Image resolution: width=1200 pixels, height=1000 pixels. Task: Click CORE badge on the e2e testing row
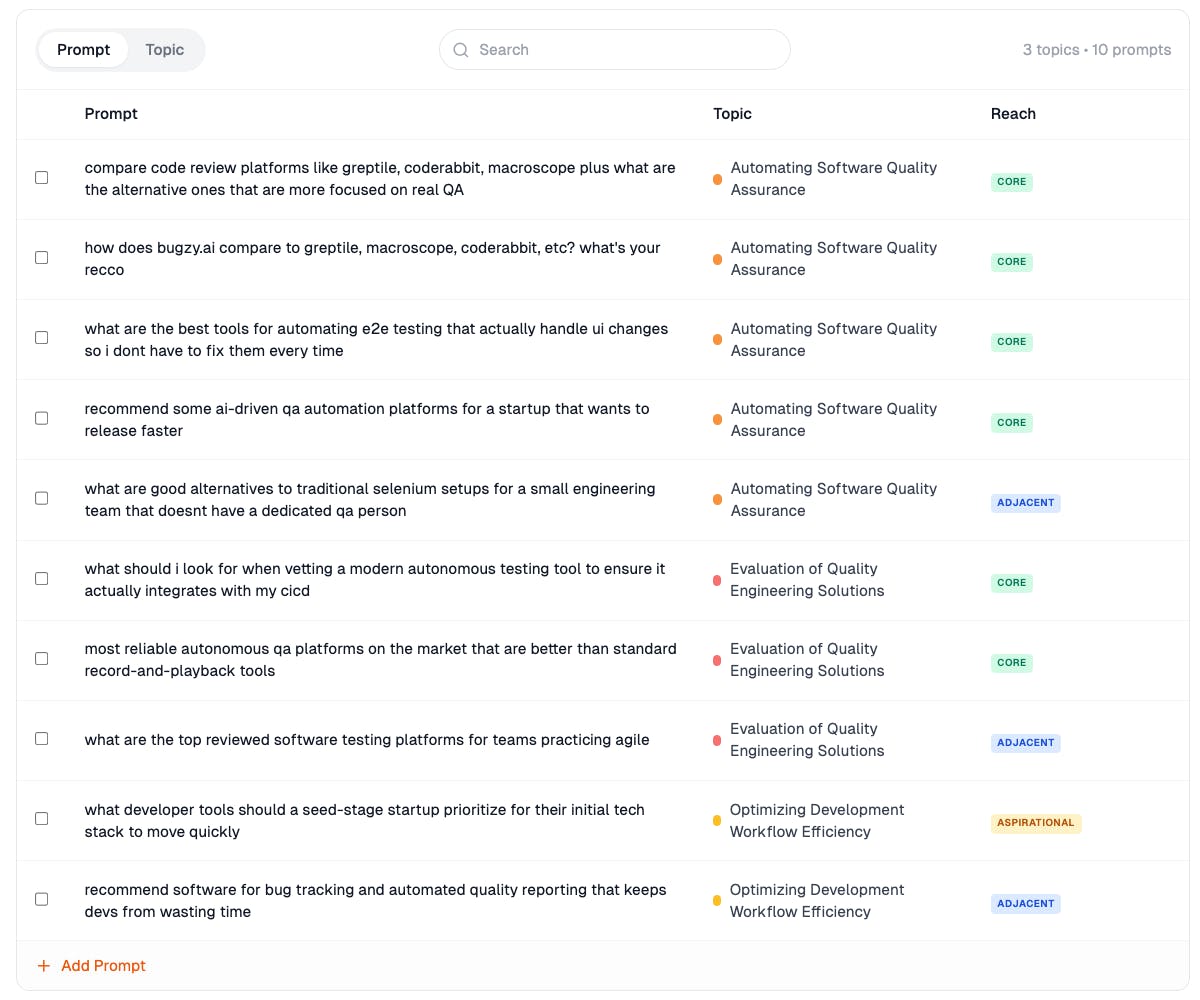point(1011,342)
